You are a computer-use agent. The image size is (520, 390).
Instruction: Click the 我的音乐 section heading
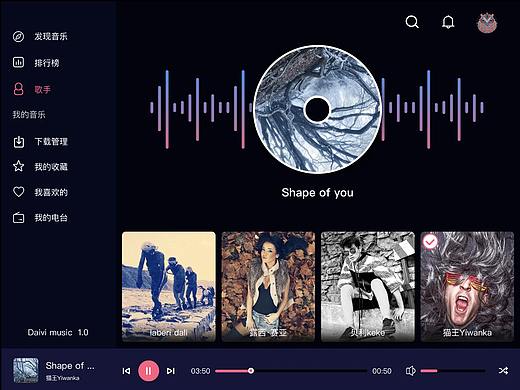click(29, 115)
